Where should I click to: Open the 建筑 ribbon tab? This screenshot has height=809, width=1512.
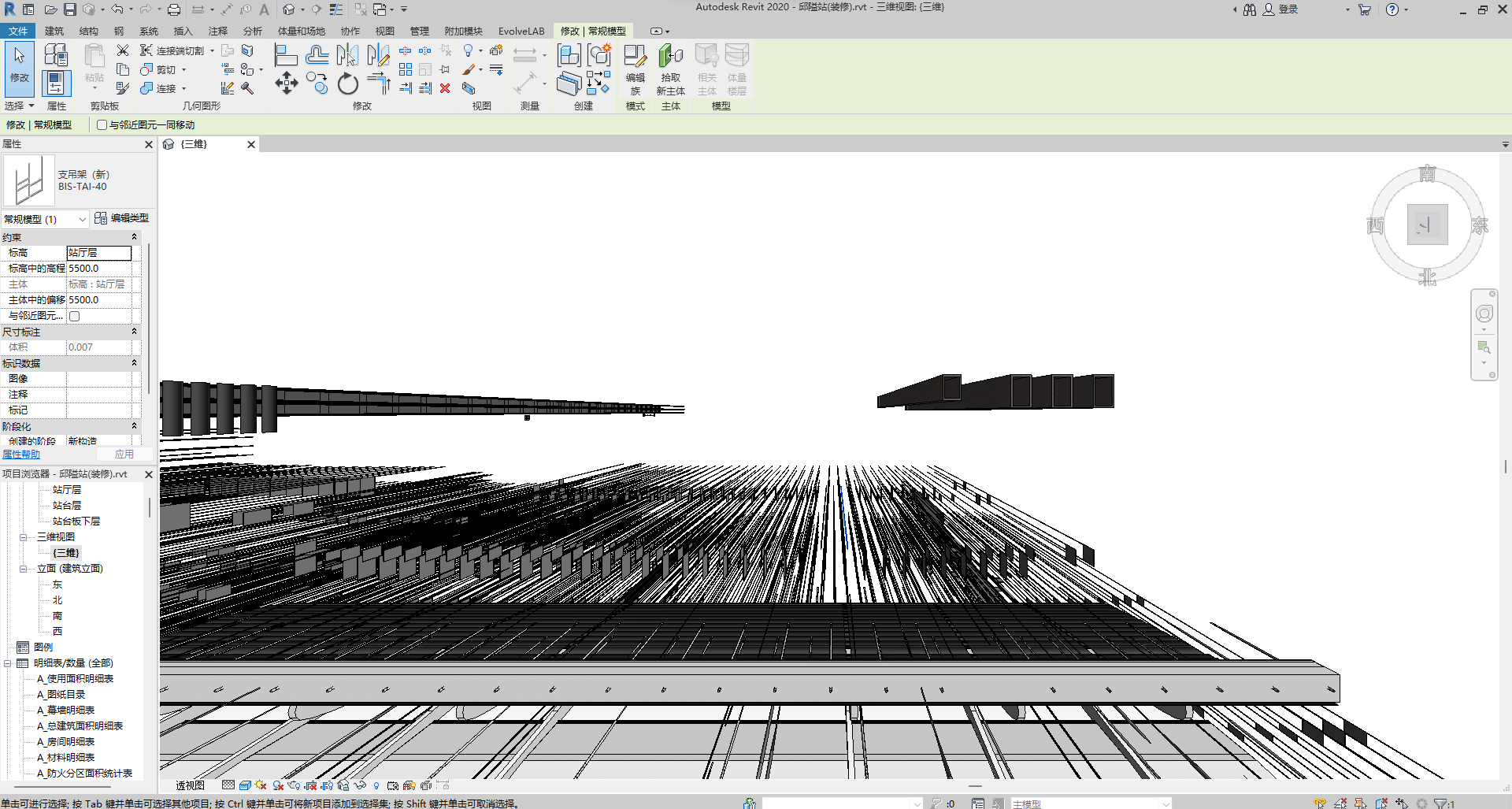(54, 32)
